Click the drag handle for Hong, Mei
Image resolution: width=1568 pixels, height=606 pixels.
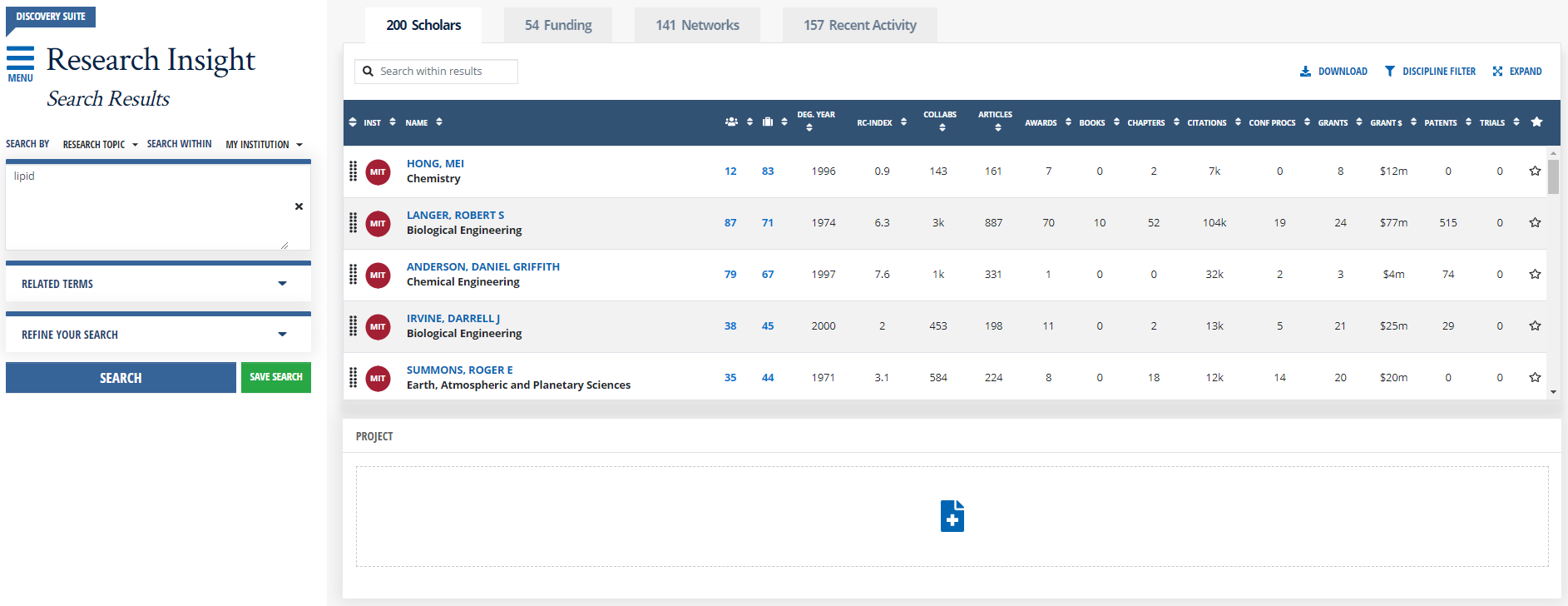[354, 171]
